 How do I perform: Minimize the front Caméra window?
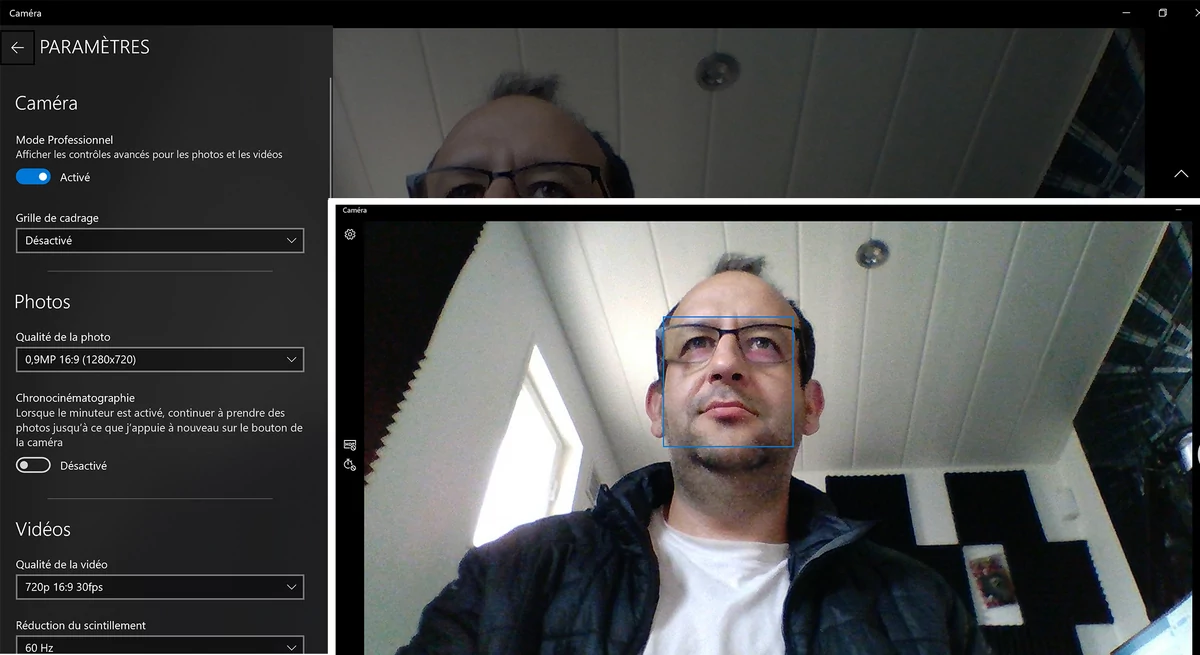tap(1180, 210)
